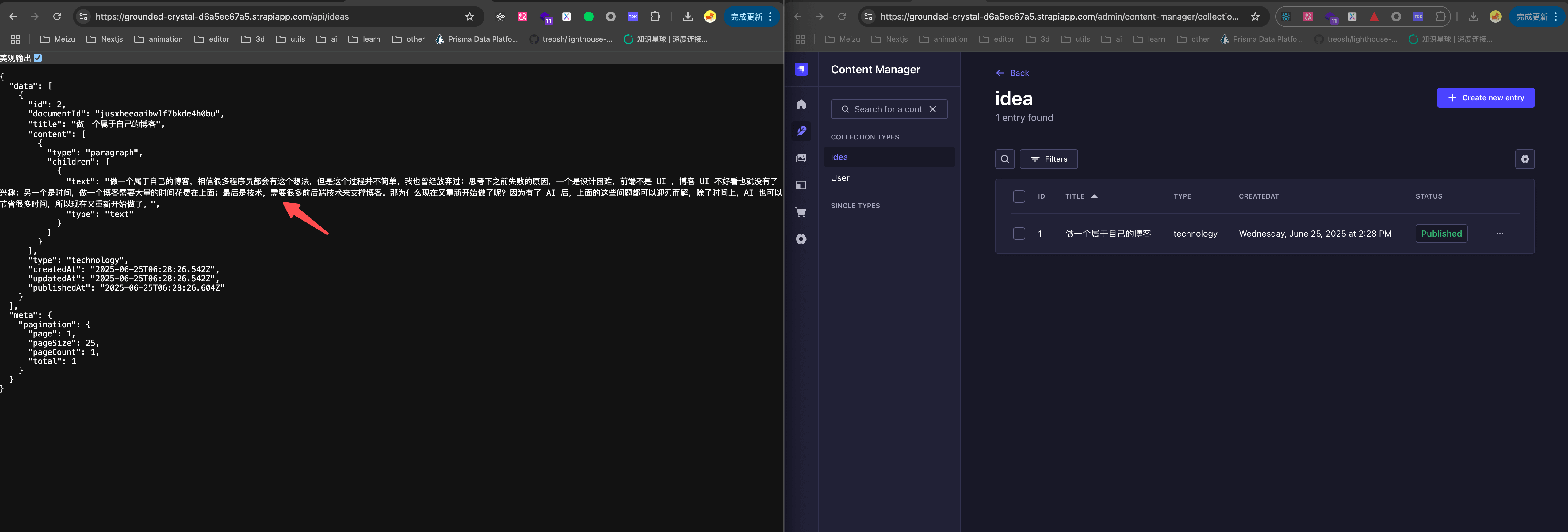This screenshot has height=532, width=1568.
Task: Sort by TITLE using the arrow indicator
Action: click(1094, 196)
